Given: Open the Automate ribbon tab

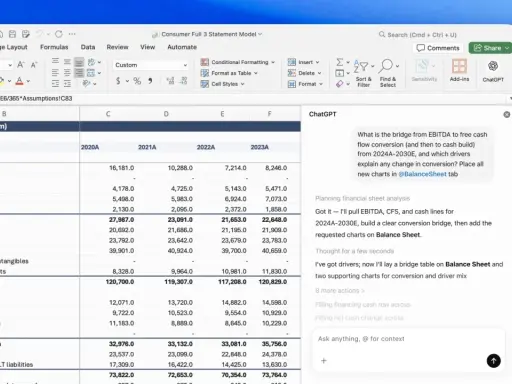Looking at the screenshot, I should pos(182,47).
